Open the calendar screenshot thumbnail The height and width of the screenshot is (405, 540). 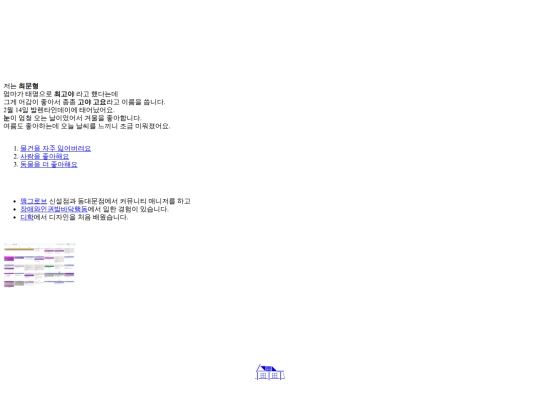coord(39,265)
